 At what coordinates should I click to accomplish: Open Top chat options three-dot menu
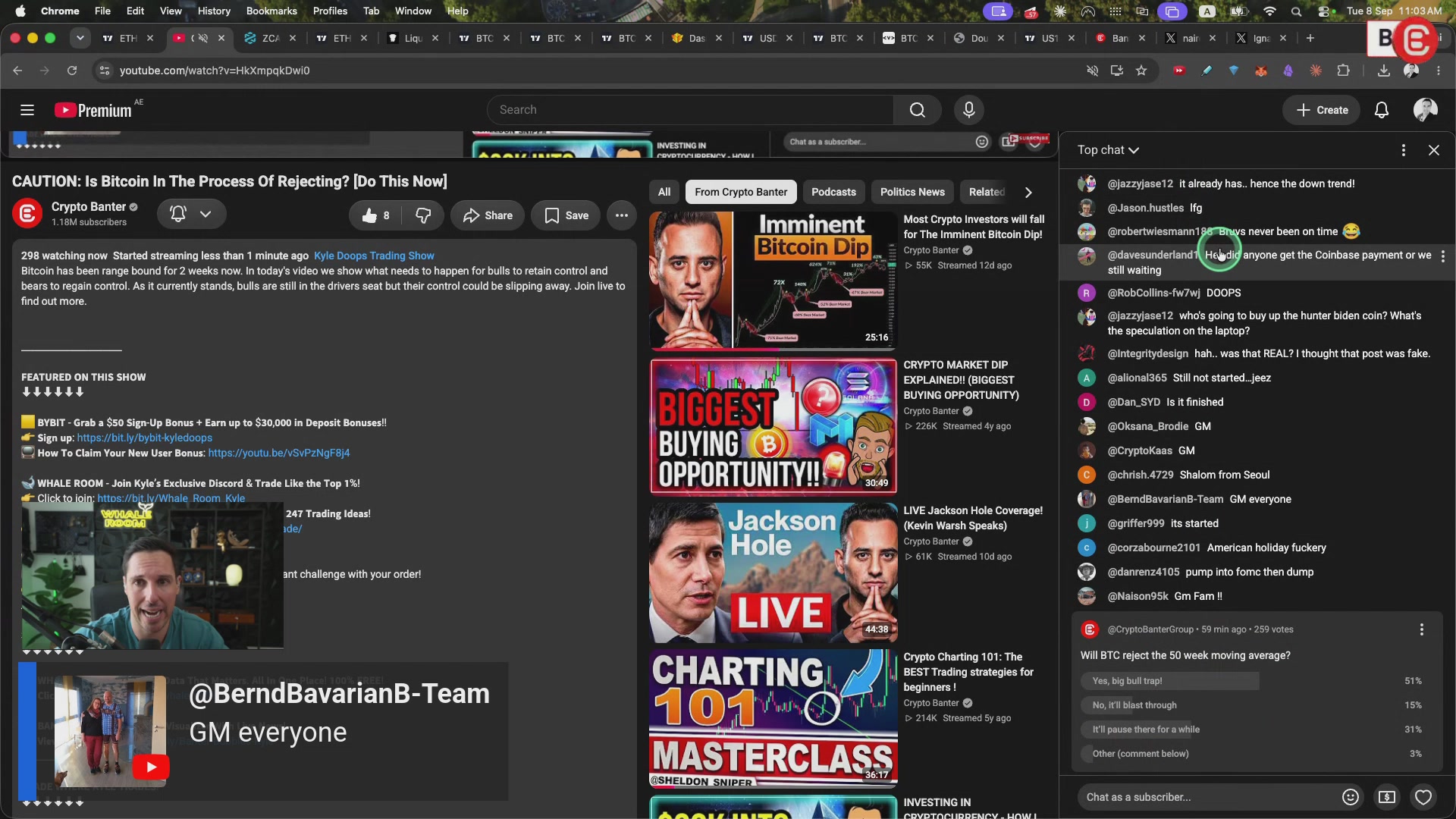(1404, 150)
